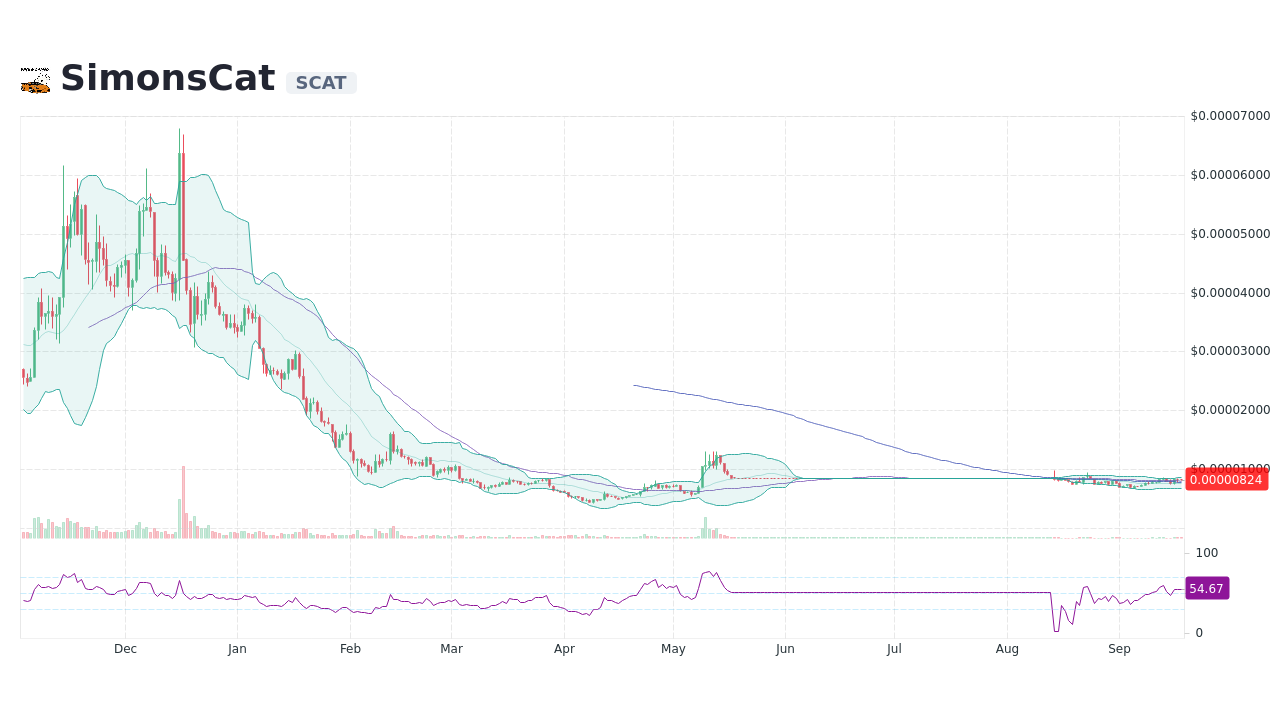Screen dimensions: 1280x720
Task: Open the Dec axis label
Action: pos(125,649)
